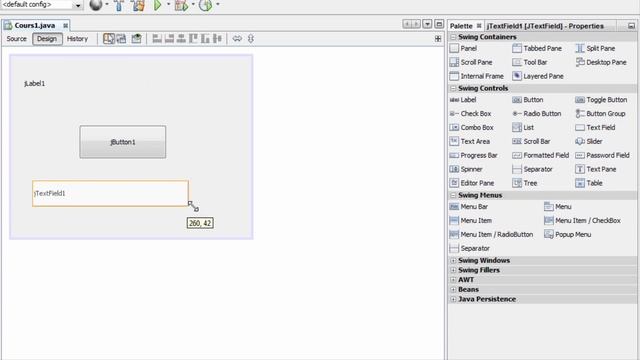Screen dimensions: 640x360
Task: Select Tabbed Pane palette item
Action: (x=537, y=48)
